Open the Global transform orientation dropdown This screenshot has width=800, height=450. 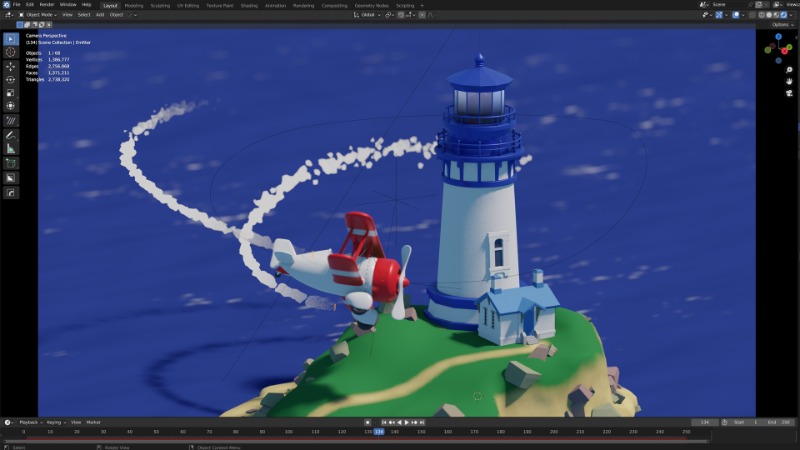pos(370,15)
